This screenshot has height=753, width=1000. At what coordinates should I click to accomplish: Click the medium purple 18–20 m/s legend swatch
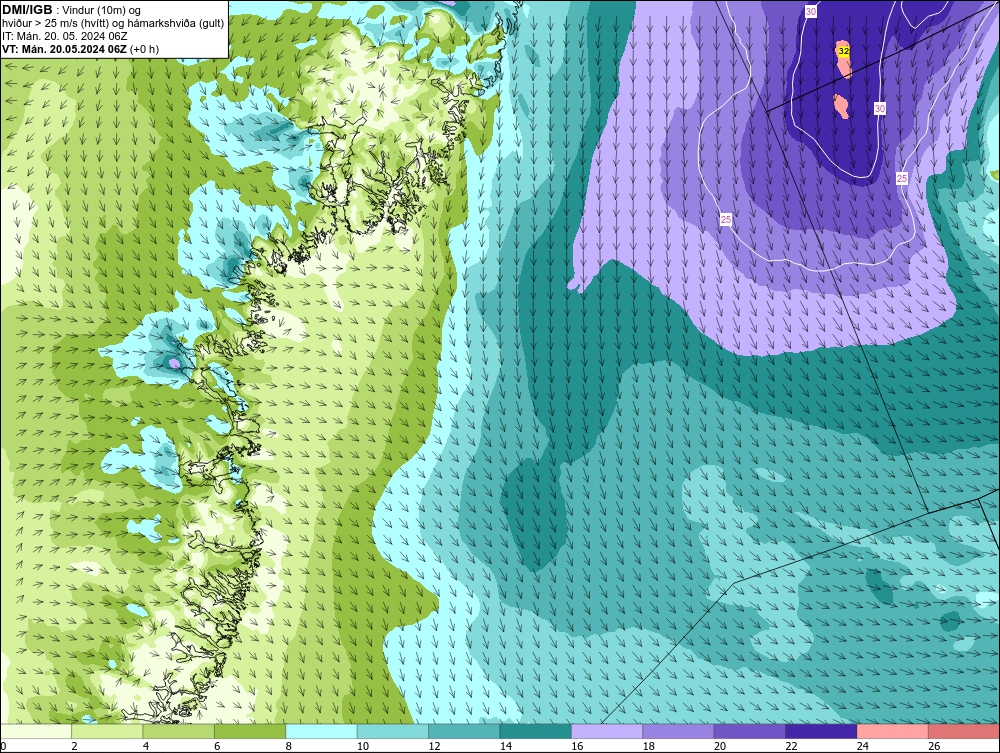pos(679,731)
